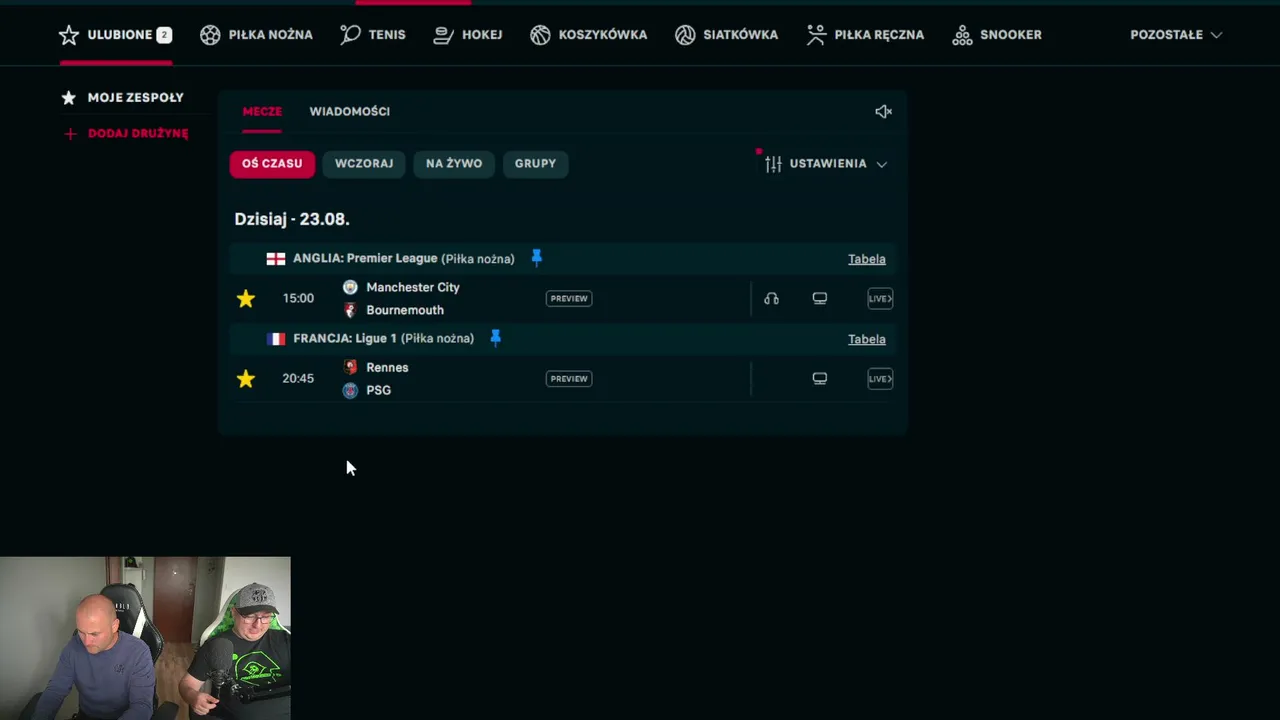Open the Tenis menu label
The width and height of the screenshot is (1280, 720).
click(x=387, y=35)
